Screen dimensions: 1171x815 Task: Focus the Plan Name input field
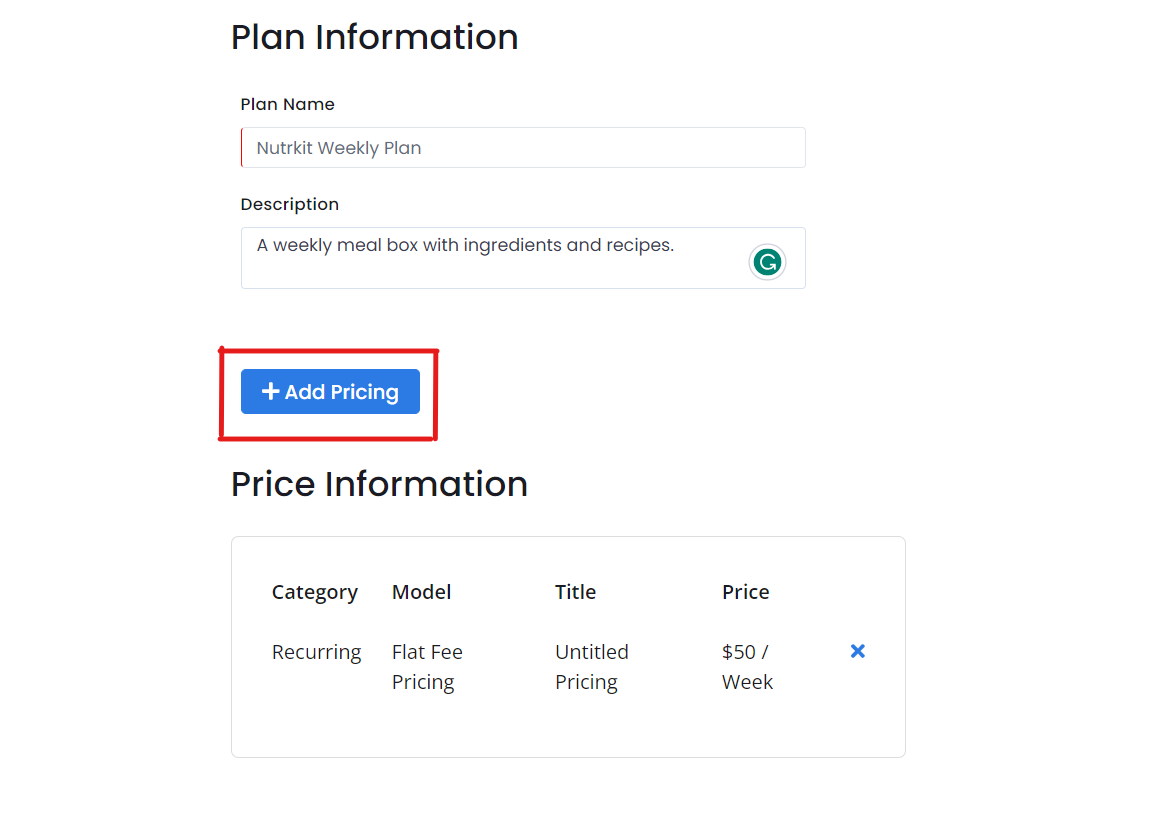(523, 147)
